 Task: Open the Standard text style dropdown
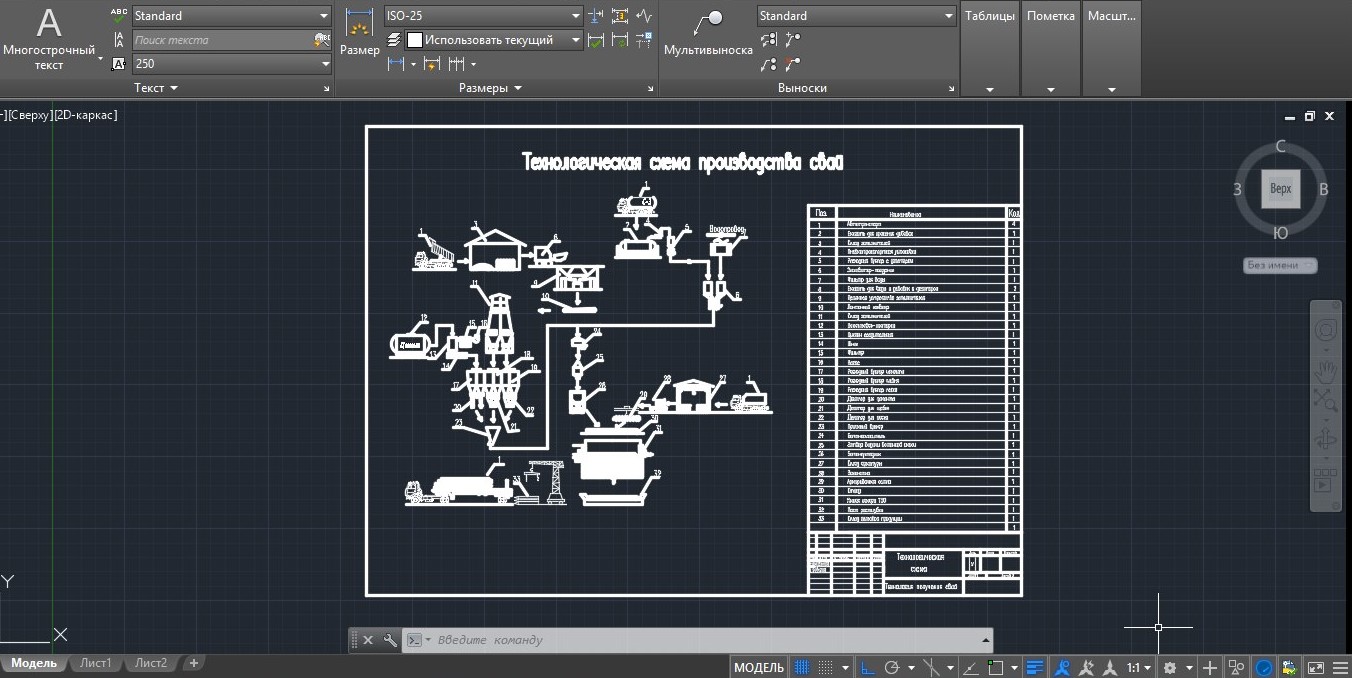231,16
